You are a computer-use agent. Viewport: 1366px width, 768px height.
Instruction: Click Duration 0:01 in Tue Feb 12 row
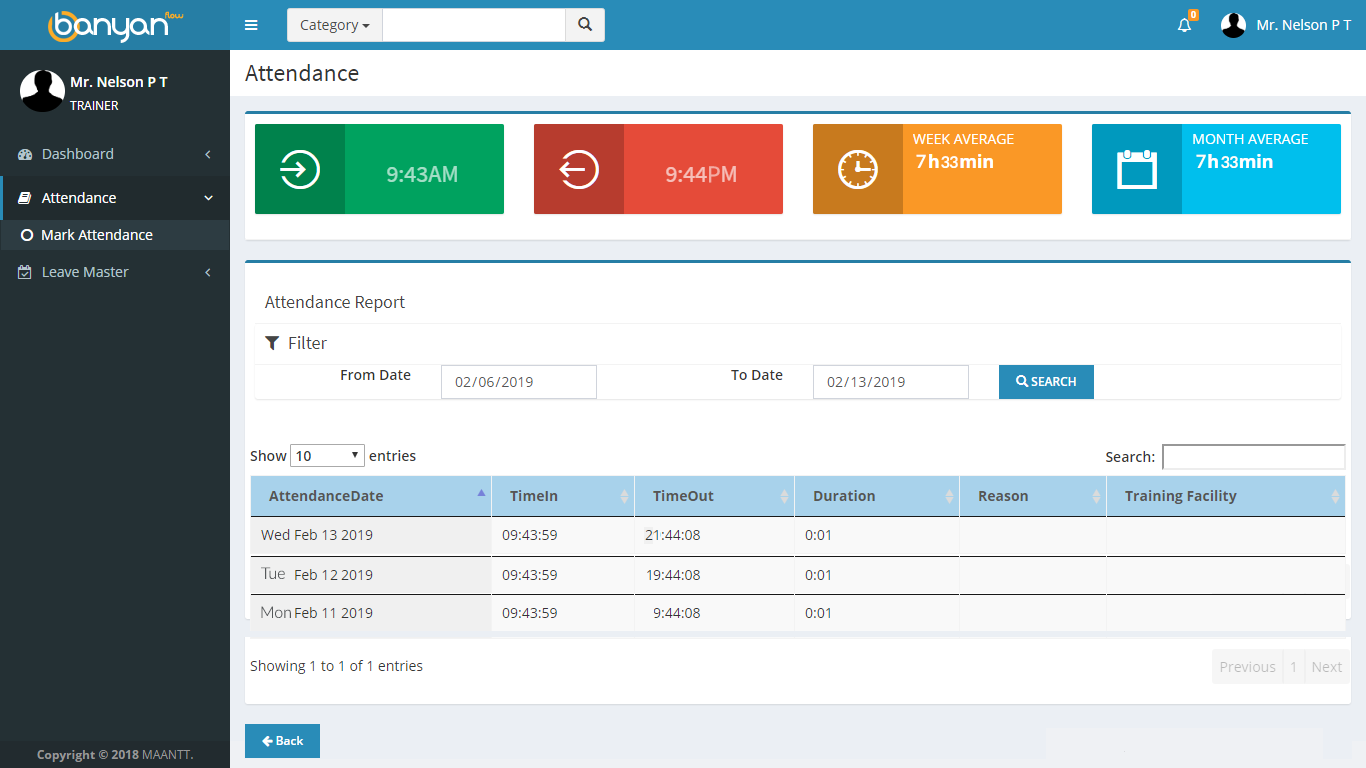coord(818,575)
